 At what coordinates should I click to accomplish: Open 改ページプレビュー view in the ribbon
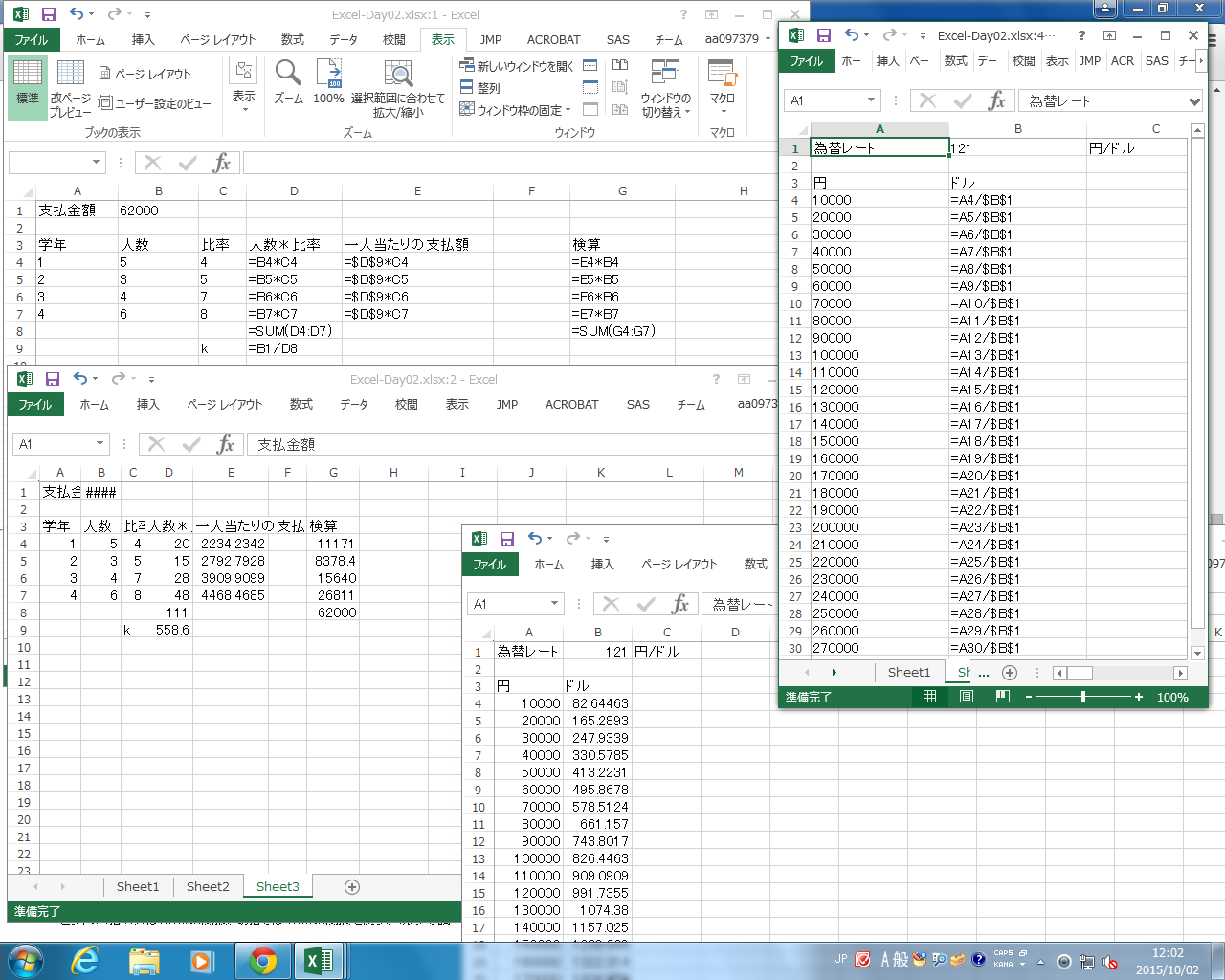click(x=70, y=88)
